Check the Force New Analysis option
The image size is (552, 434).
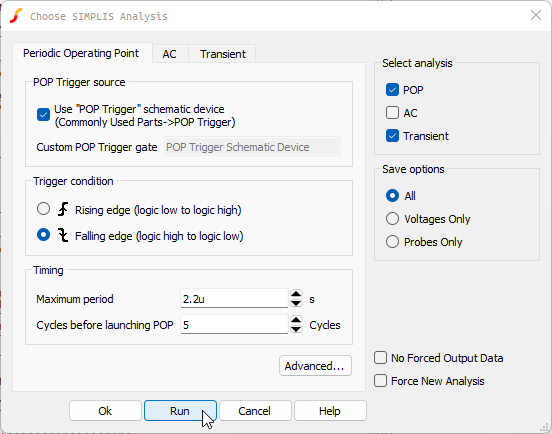click(381, 381)
